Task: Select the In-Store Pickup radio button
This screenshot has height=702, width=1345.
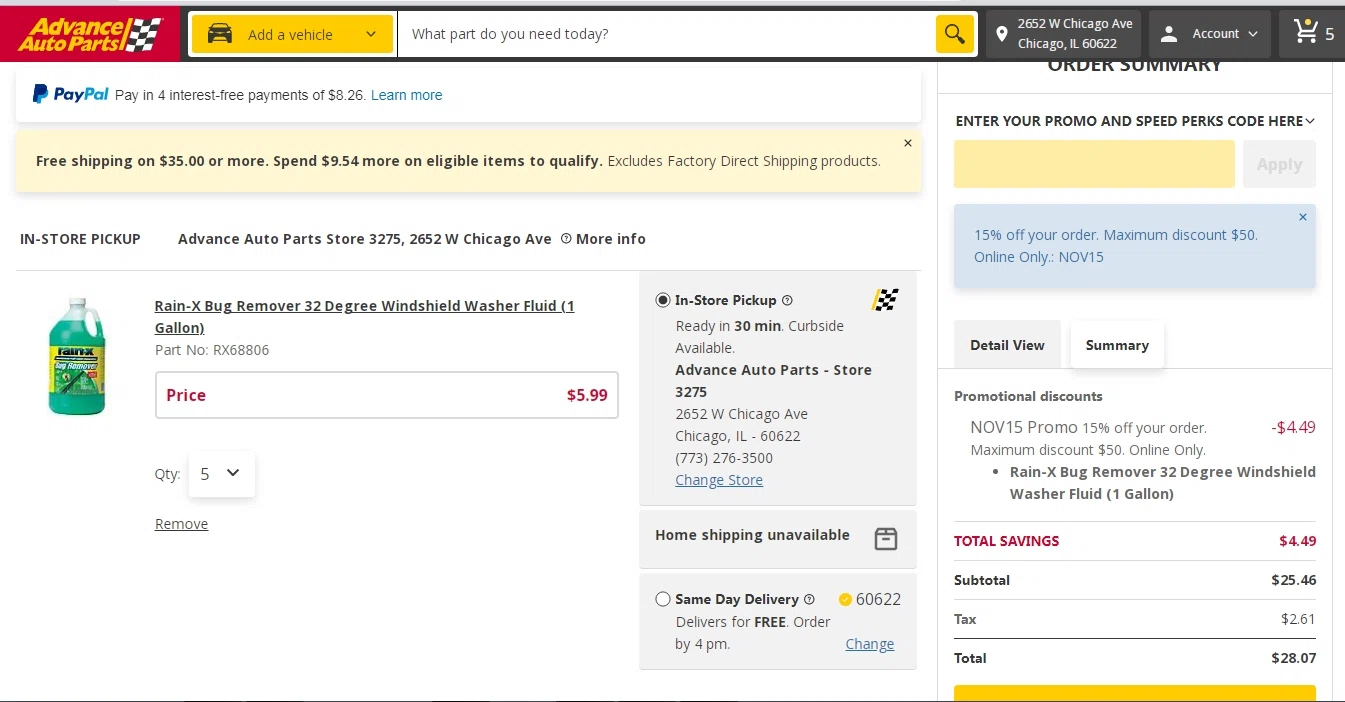Action: pos(663,300)
